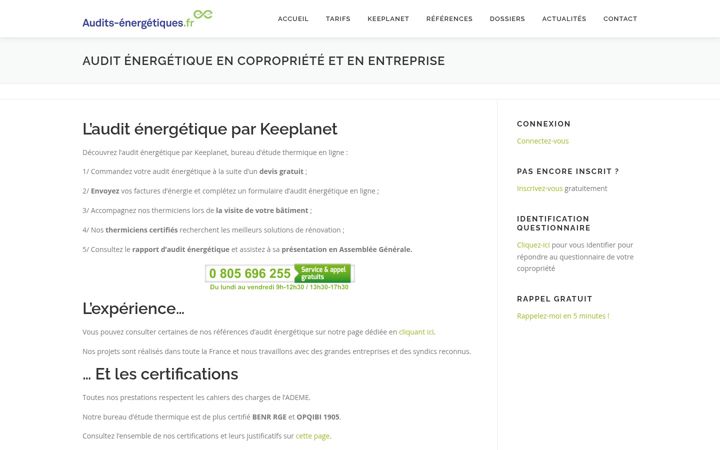Image resolution: width=720 pixels, height=450 pixels.
Task: Click 'rapport d'audit énergétique' bold text
Action: pos(181,249)
